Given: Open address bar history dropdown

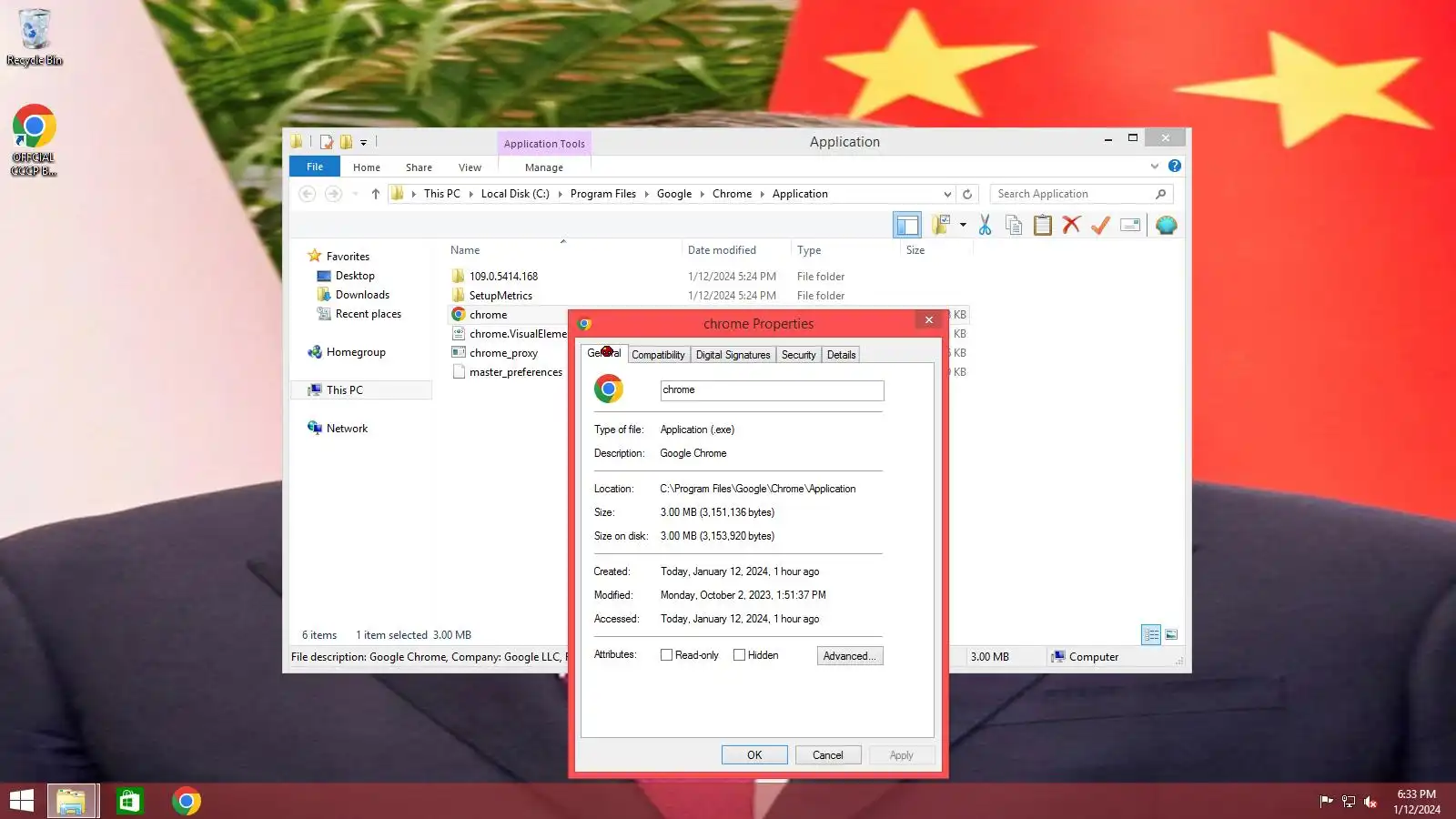Looking at the screenshot, I should coord(947,194).
